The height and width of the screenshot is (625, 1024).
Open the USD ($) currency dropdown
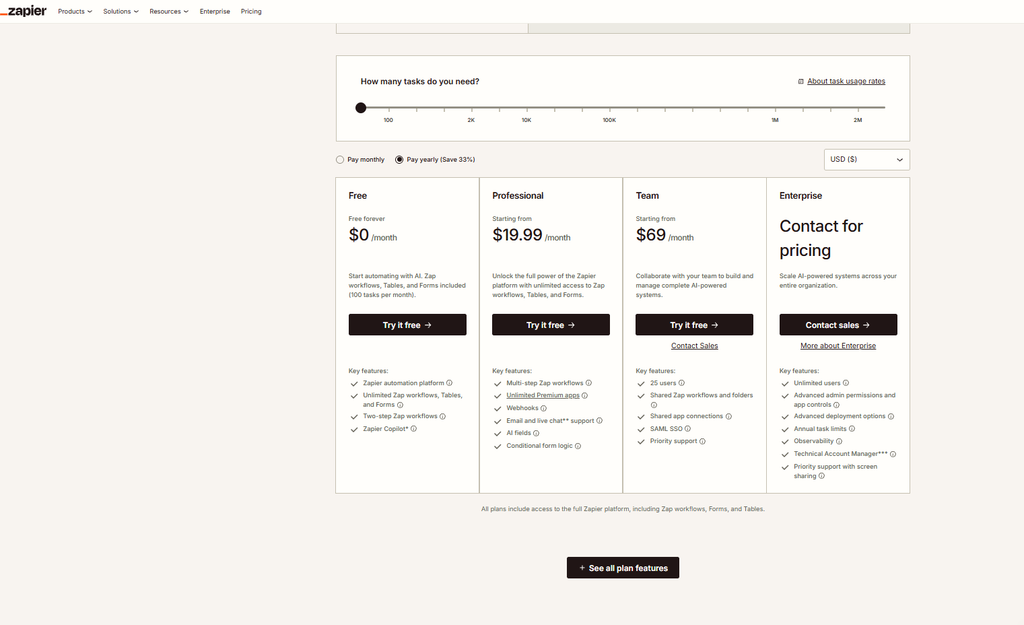(x=867, y=159)
